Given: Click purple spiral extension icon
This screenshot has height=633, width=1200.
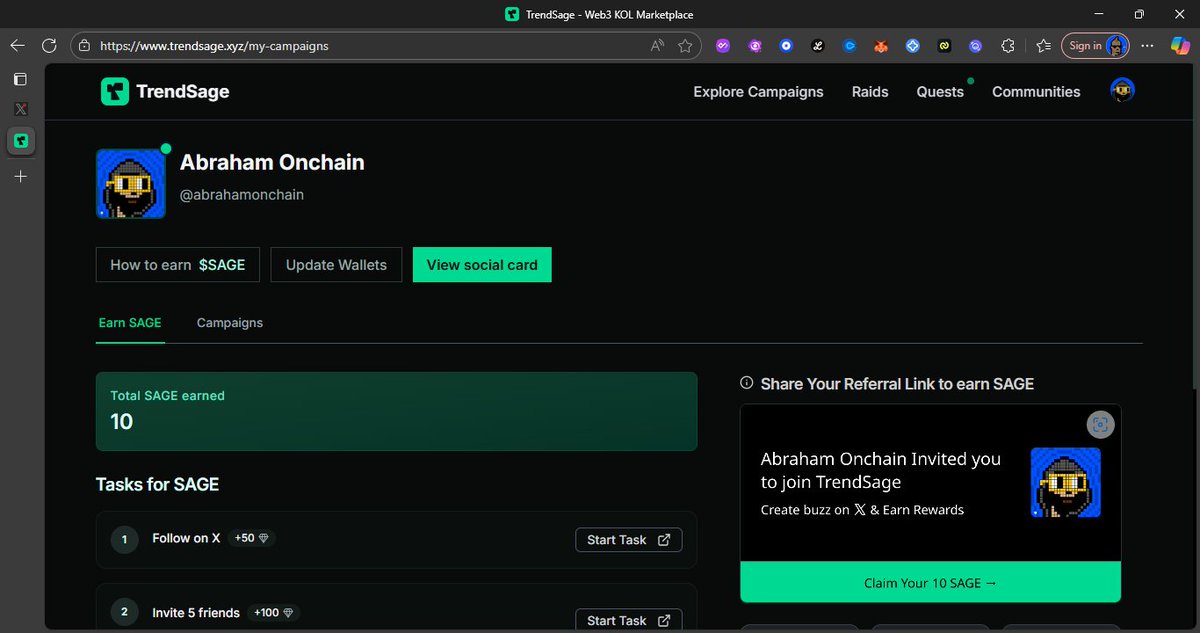Looking at the screenshot, I should pyautogui.click(x=755, y=46).
